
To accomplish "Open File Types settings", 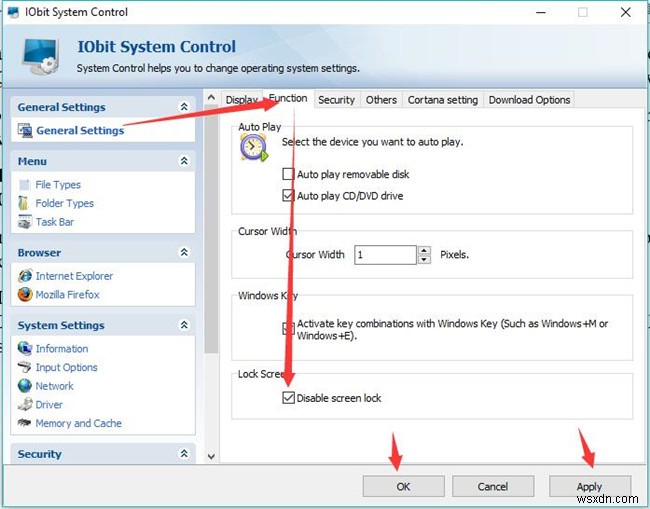I will [x=58, y=184].
